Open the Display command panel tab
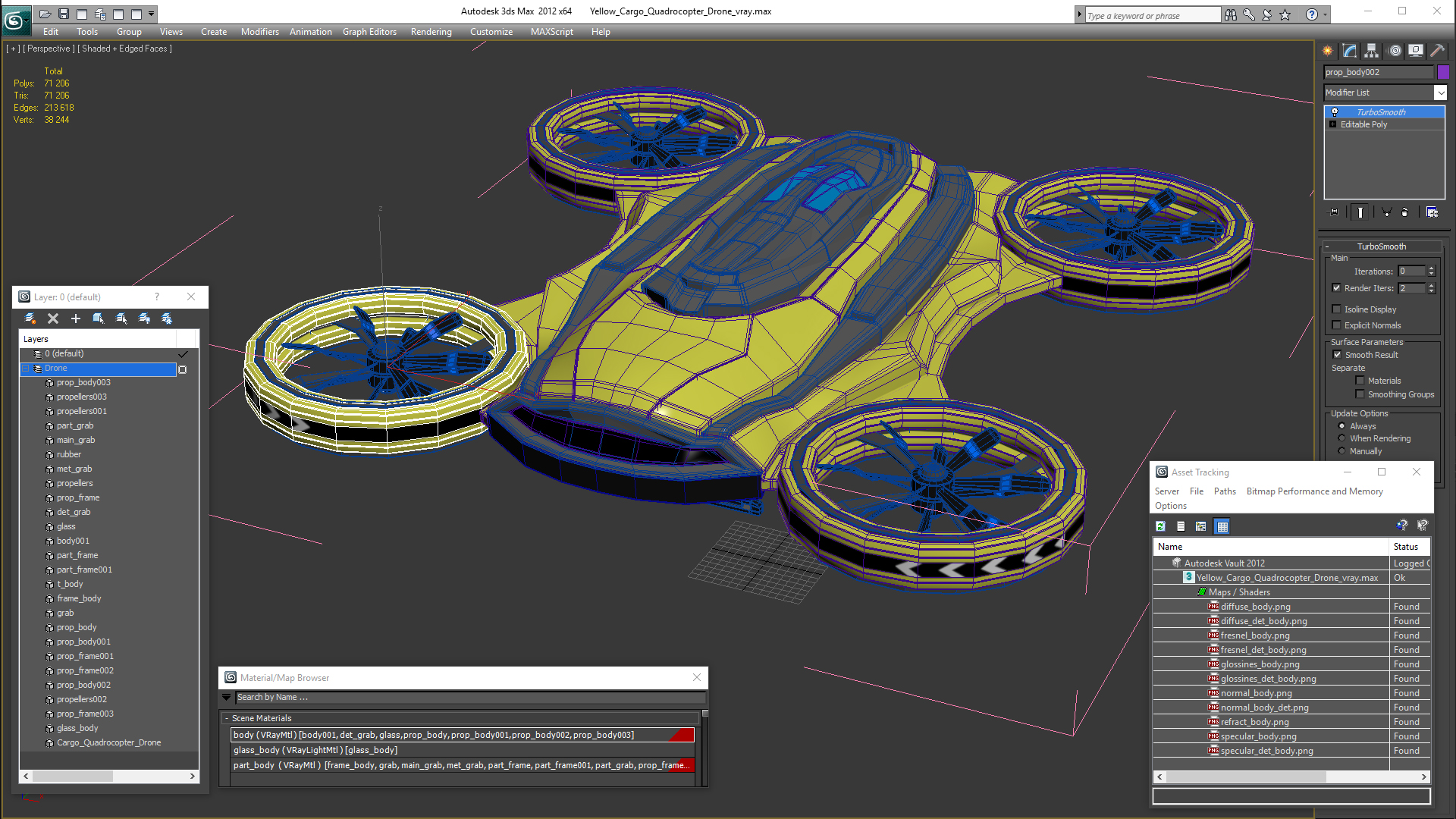This screenshot has width=1456, height=819. pos(1416,51)
